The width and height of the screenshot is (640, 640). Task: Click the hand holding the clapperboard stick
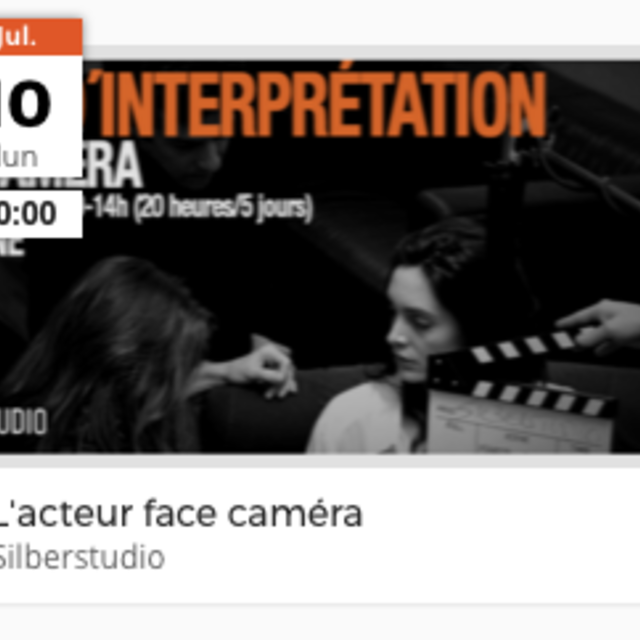602,320
